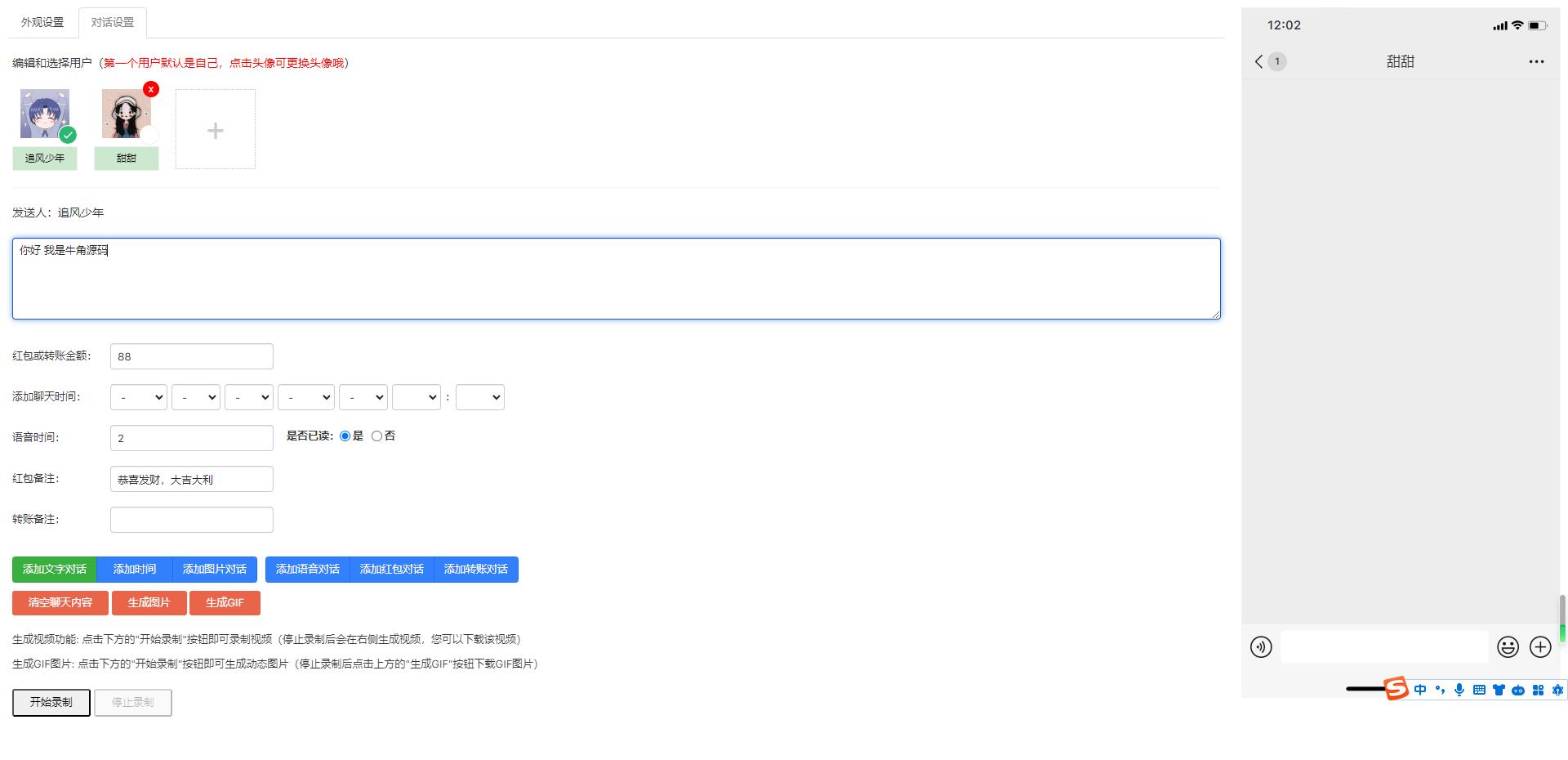1568x760 pixels.
Task: Switch to the 外观设置 tab
Action: coord(42,23)
